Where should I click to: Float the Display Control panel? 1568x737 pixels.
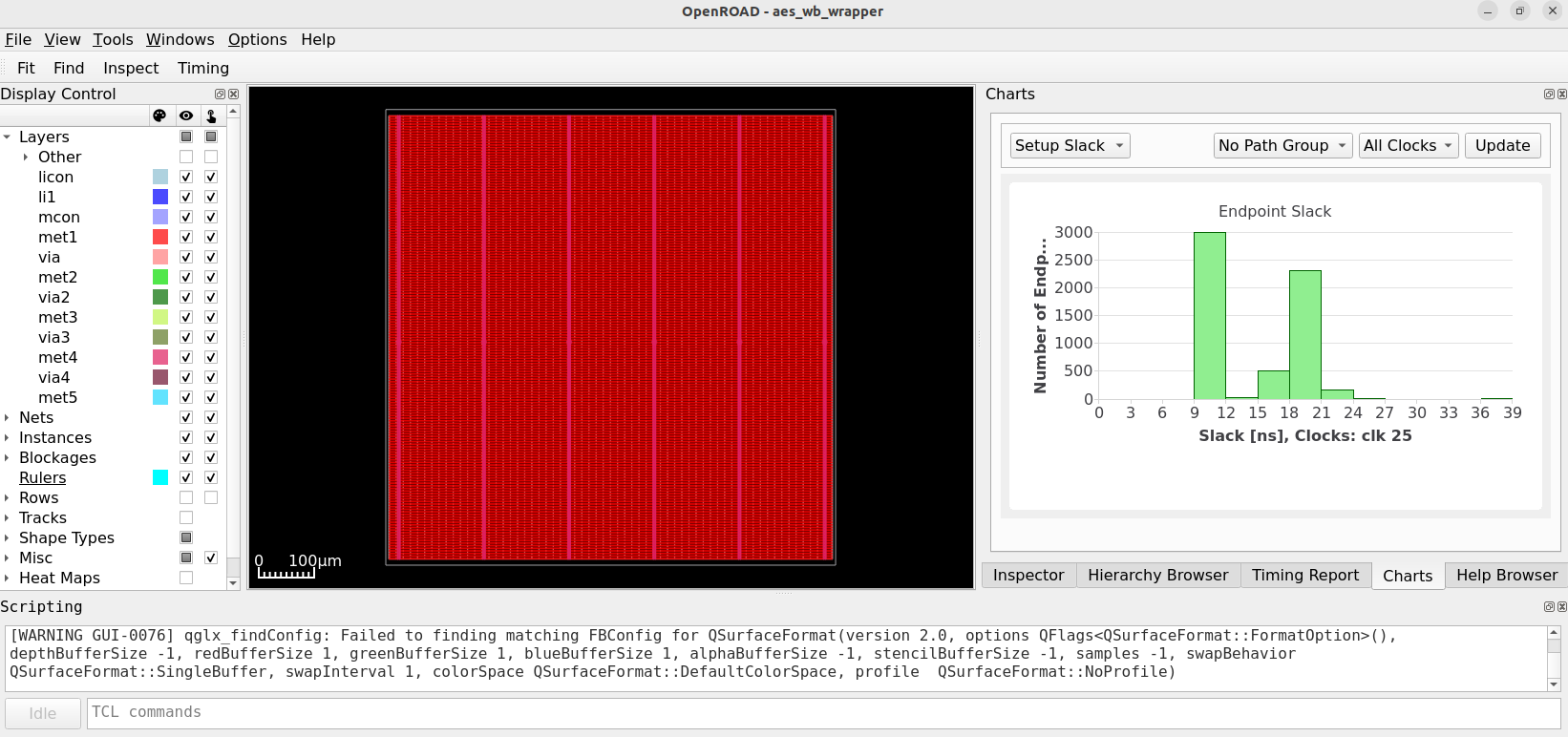pos(220,94)
